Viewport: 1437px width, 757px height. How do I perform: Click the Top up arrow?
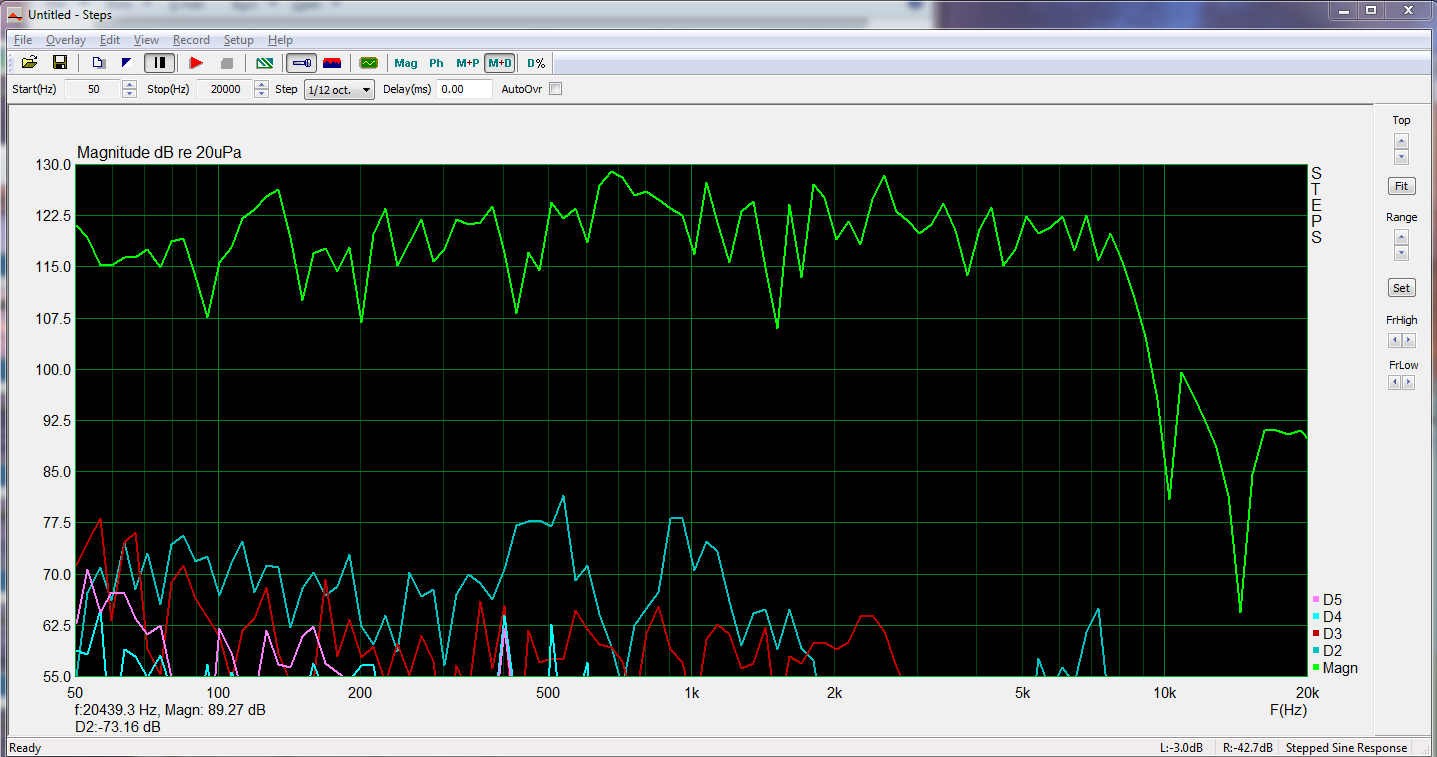click(x=1401, y=141)
